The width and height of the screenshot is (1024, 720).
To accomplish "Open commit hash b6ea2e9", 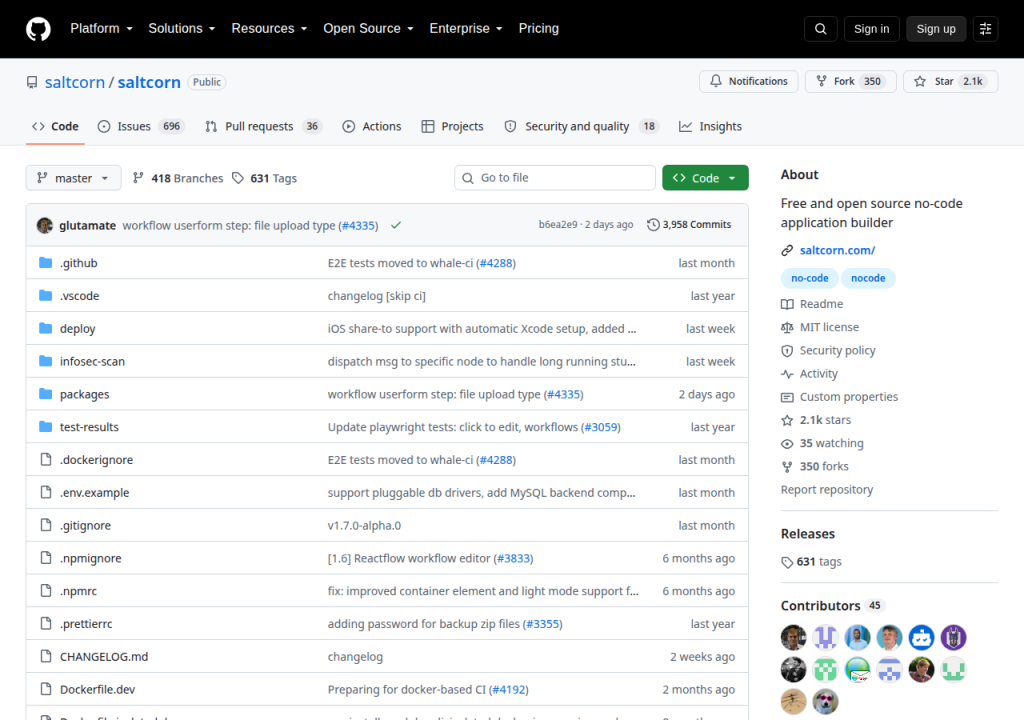I will pyautogui.click(x=558, y=225).
